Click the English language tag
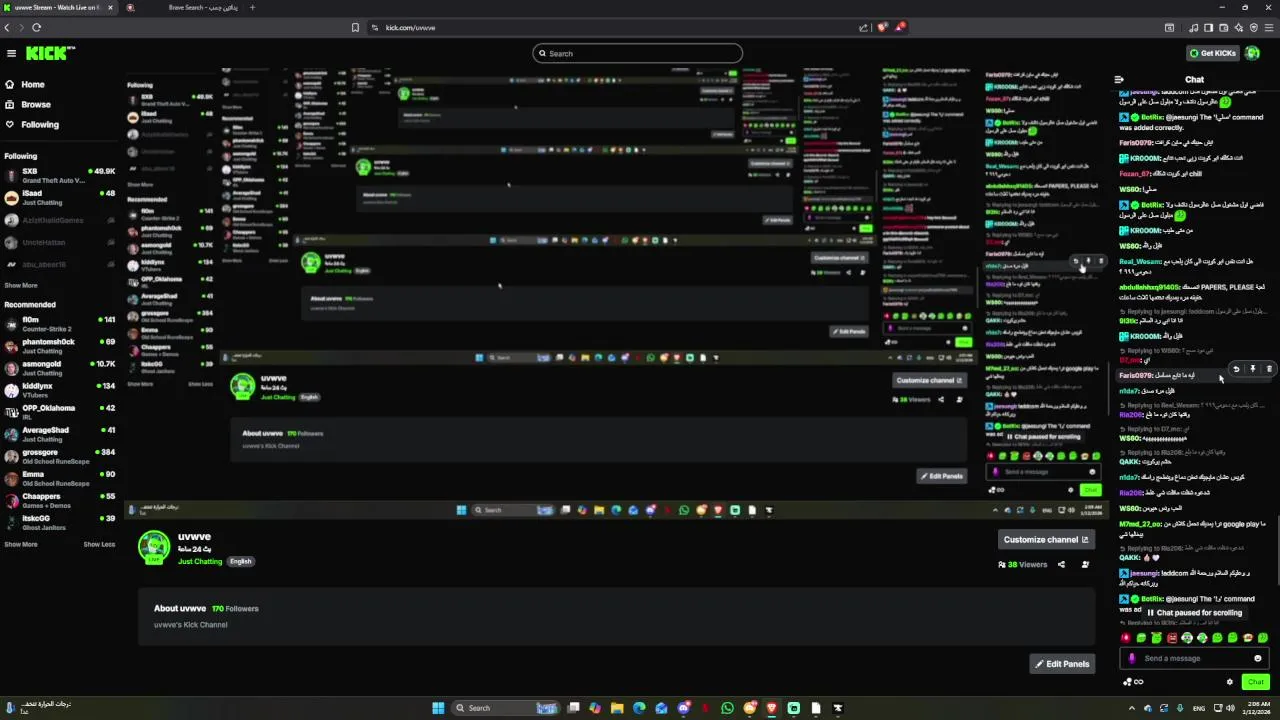Screen dimensions: 1280x720 pos(241,561)
